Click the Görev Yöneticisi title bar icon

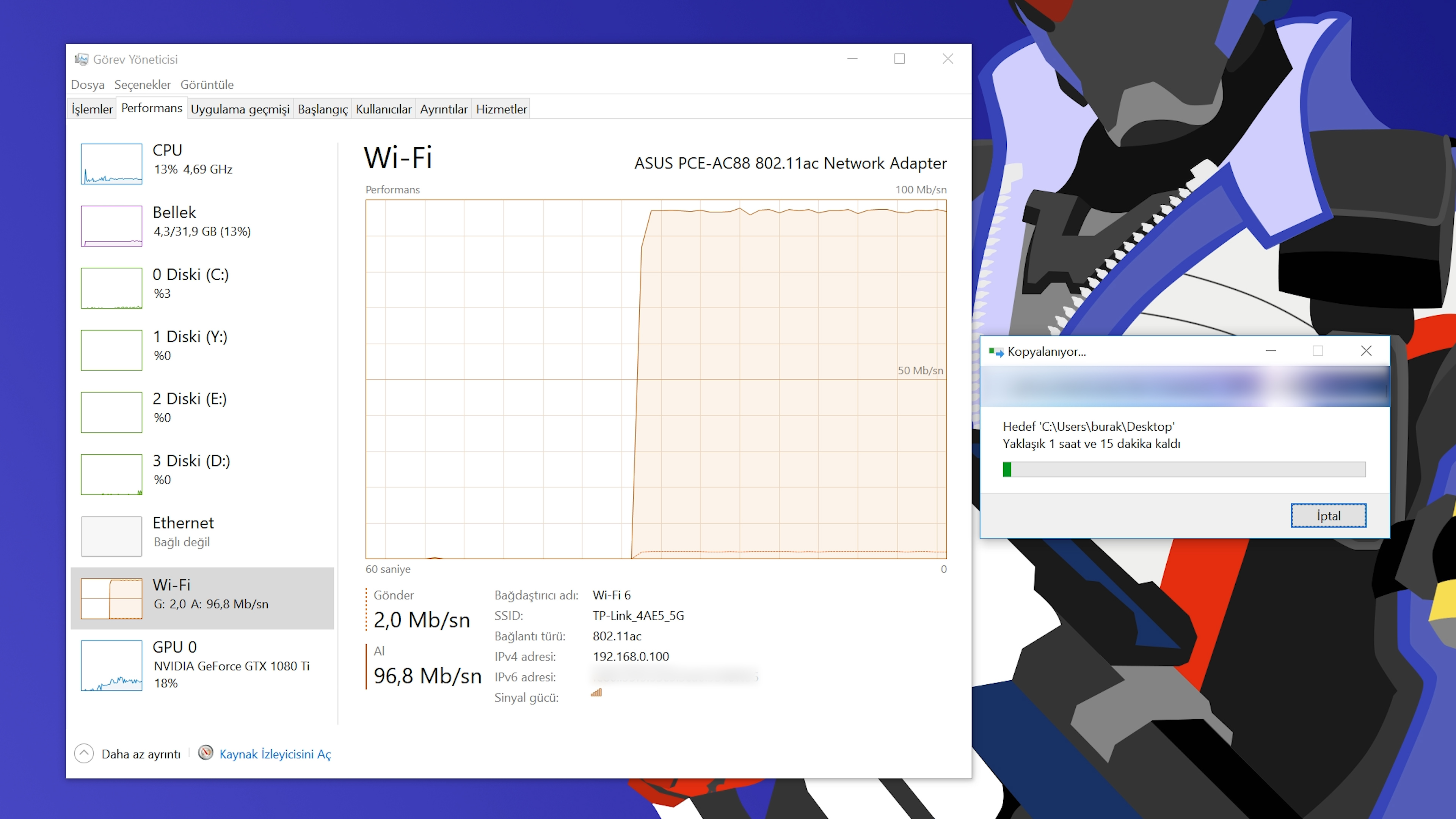[82, 59]
